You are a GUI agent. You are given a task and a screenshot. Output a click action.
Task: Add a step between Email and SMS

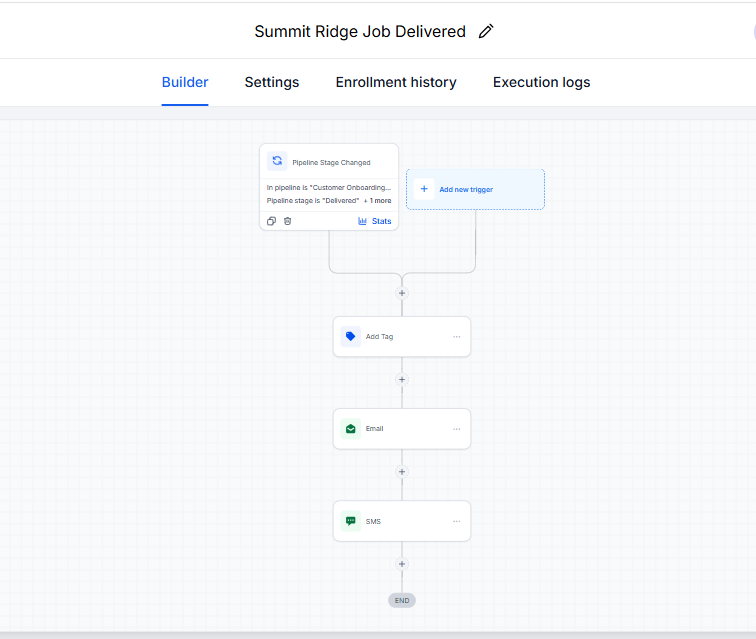pyautogui.click(x=402, y=472)
